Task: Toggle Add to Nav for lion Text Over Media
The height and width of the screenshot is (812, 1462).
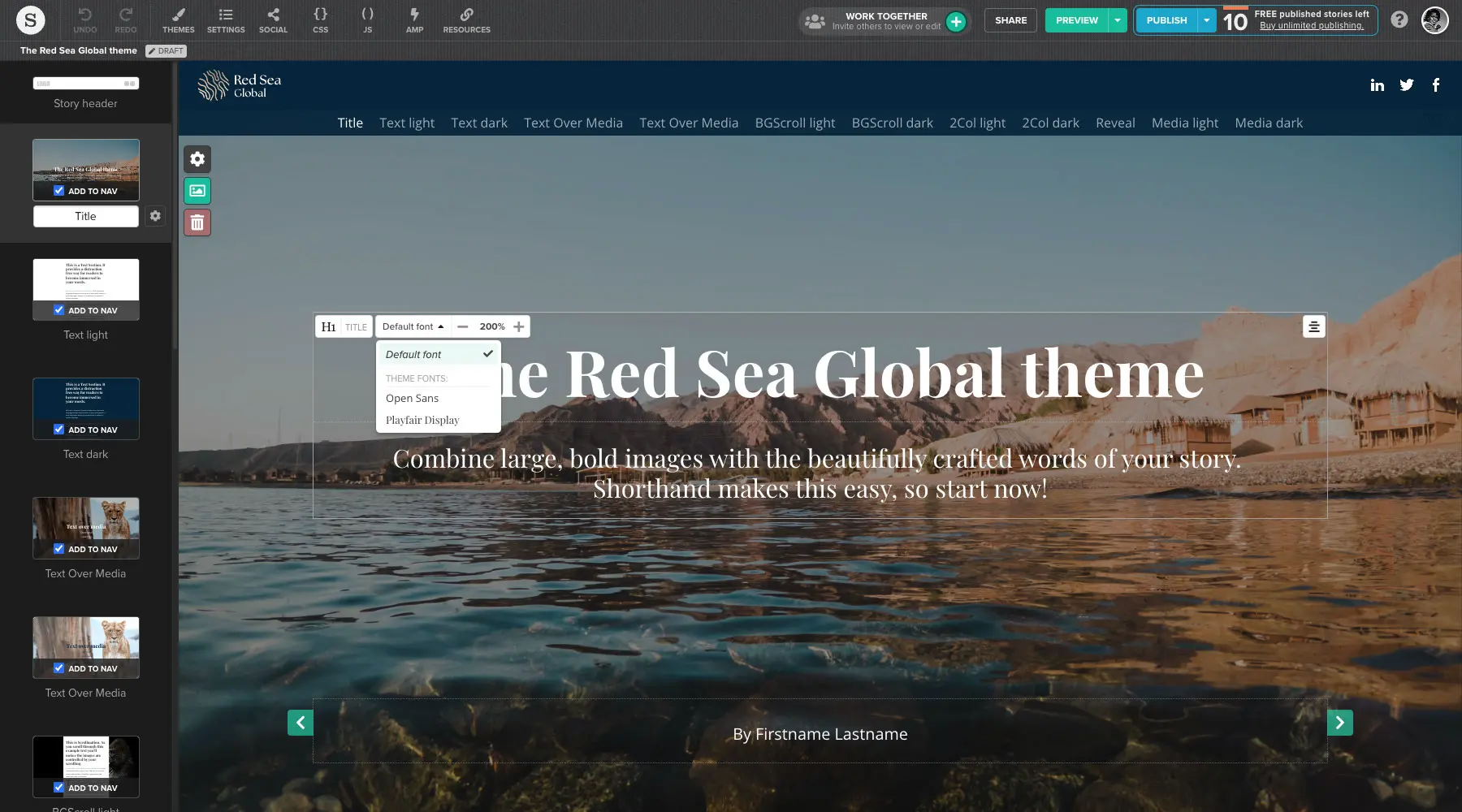Action: pyautogui.click(x=58, y=549)
